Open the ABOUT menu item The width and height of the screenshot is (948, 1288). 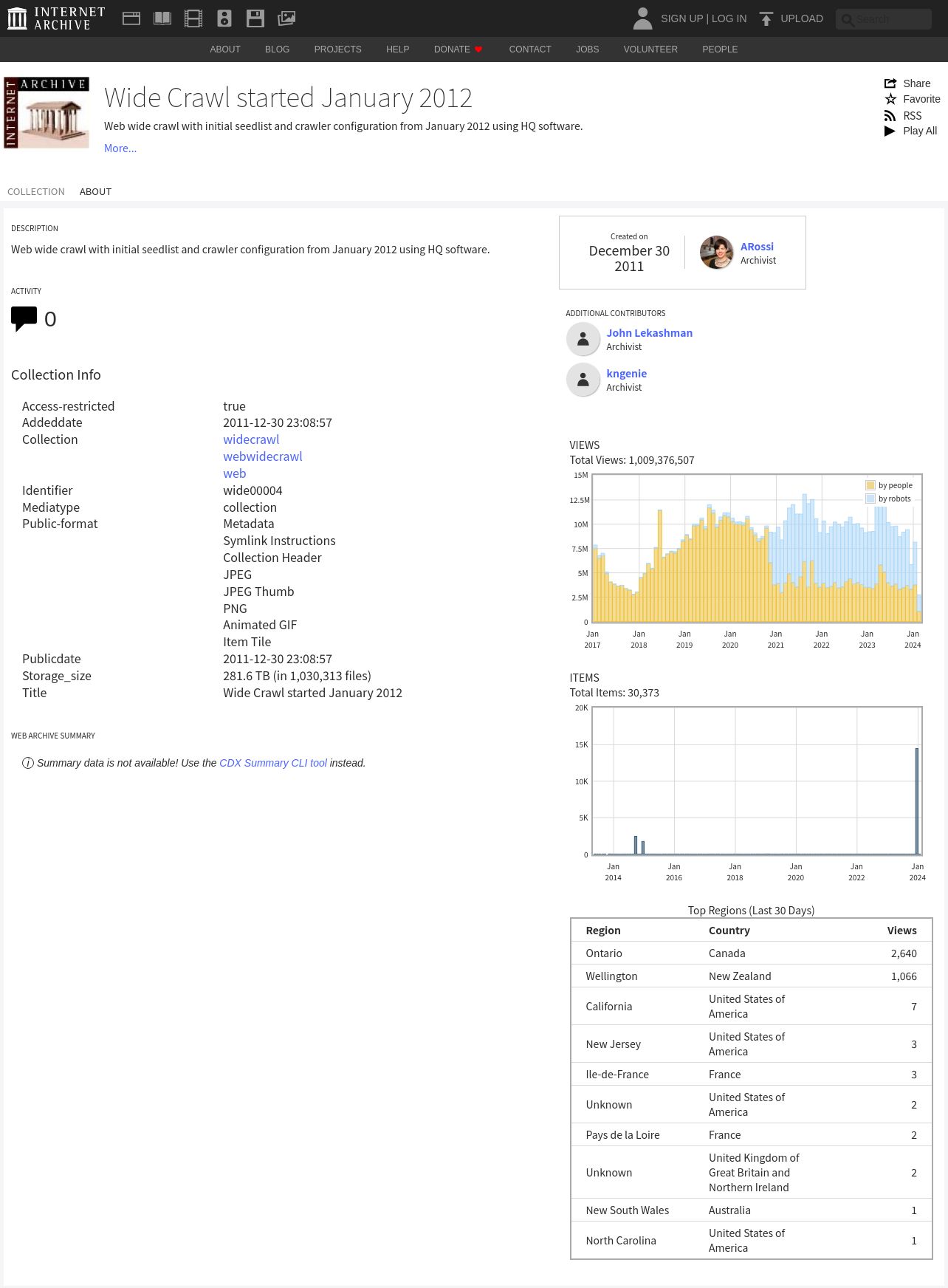click(x=225, y=49)
